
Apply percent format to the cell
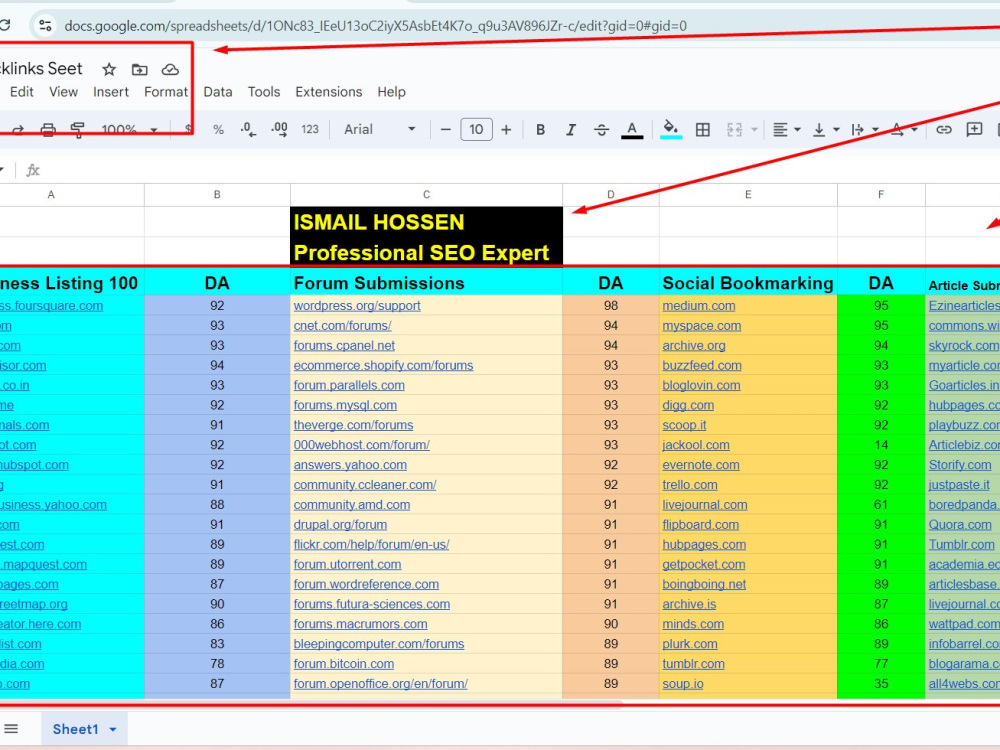(x=218, y=130)
